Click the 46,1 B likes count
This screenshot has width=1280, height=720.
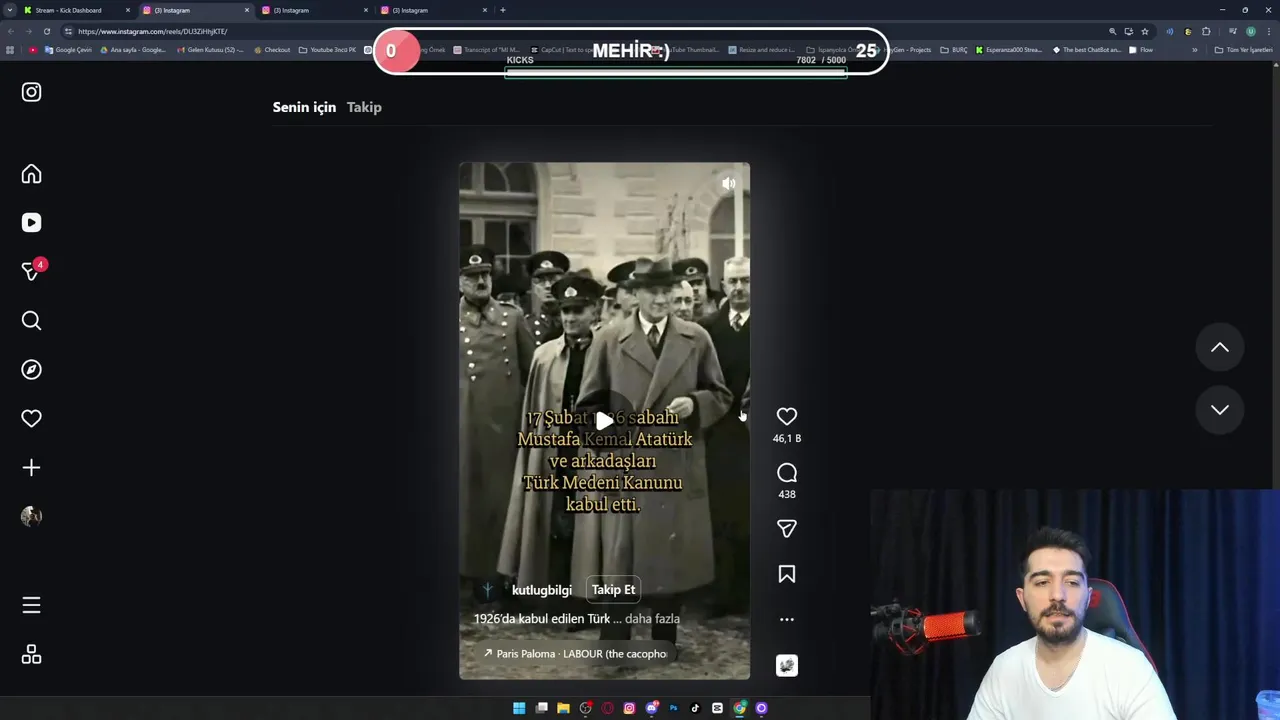tap(787, 438)
